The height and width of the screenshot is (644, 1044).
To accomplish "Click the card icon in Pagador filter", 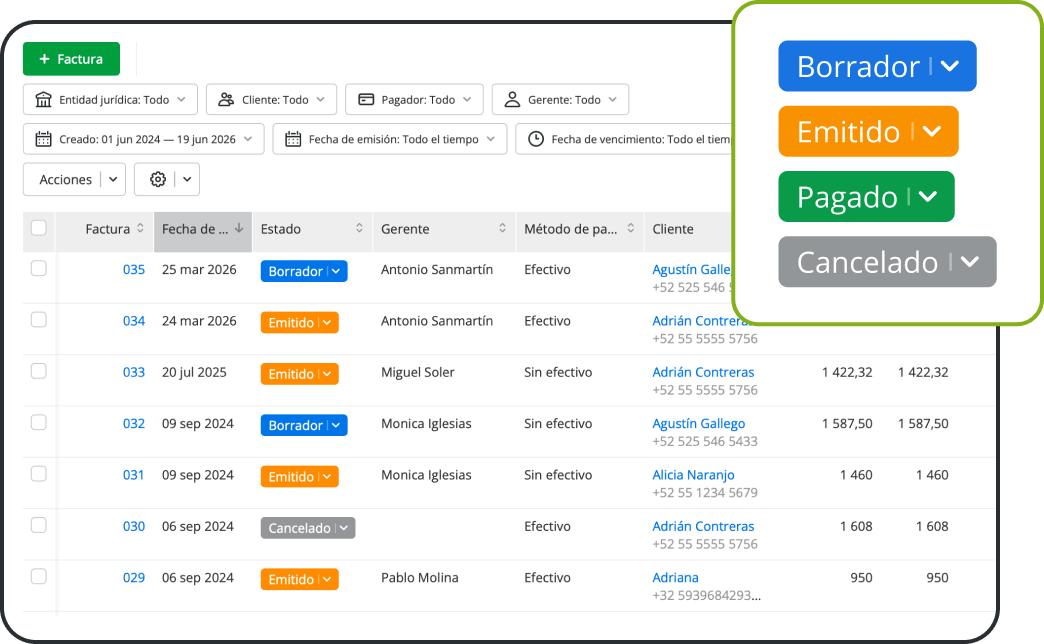I will point(366,100).
